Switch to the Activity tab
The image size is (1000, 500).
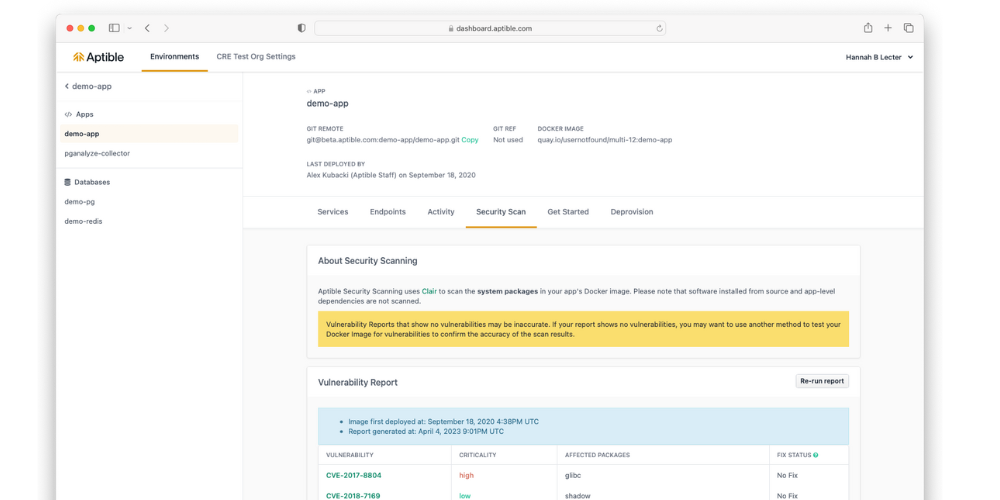point(441,212)
